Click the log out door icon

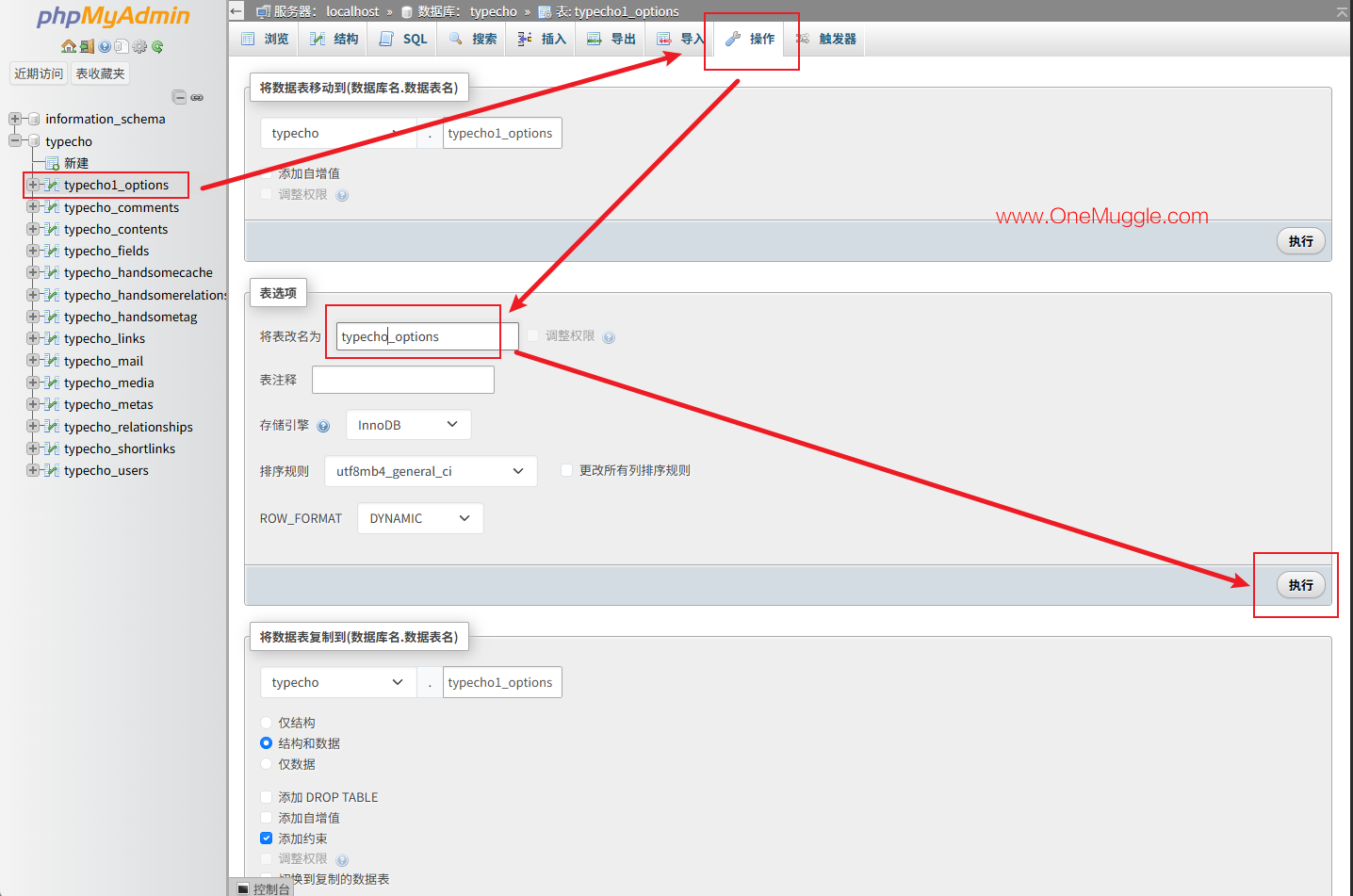(x=87, y=46)
